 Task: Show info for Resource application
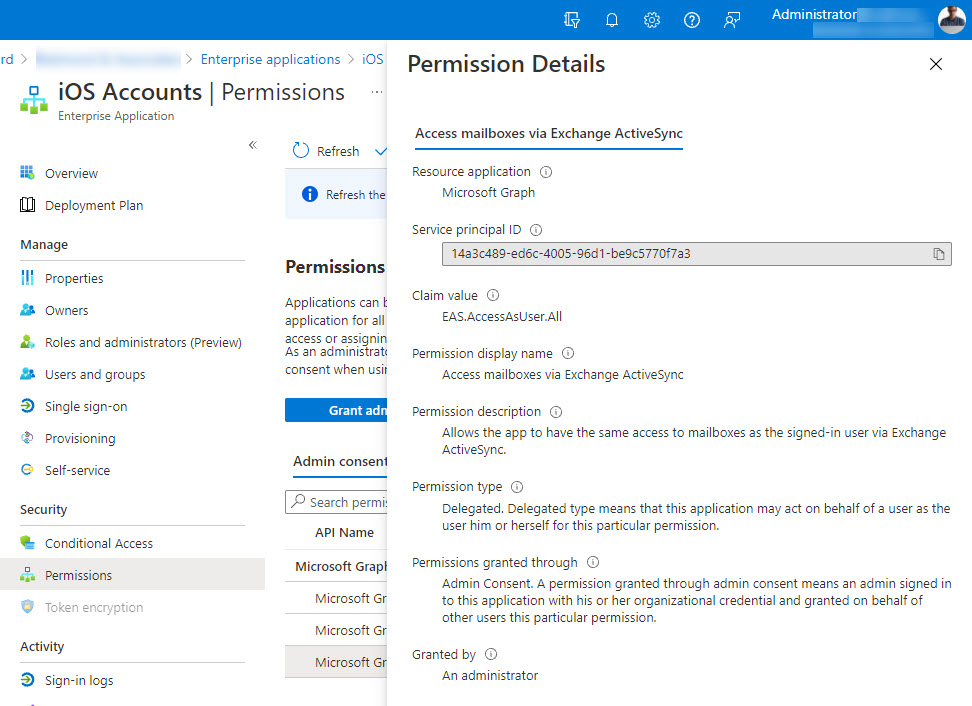pos(546,172)
